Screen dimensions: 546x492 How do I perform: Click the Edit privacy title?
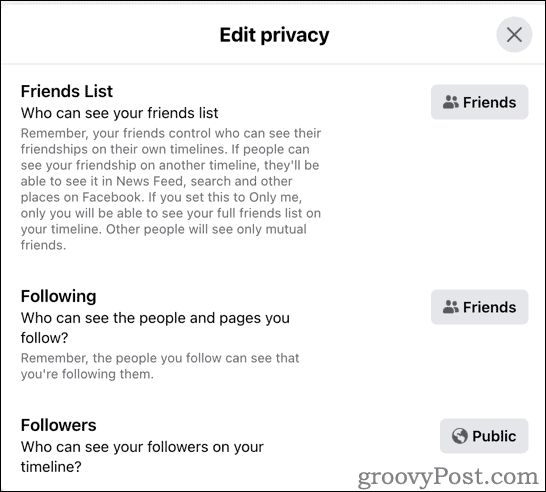click(x=274, y=35)
